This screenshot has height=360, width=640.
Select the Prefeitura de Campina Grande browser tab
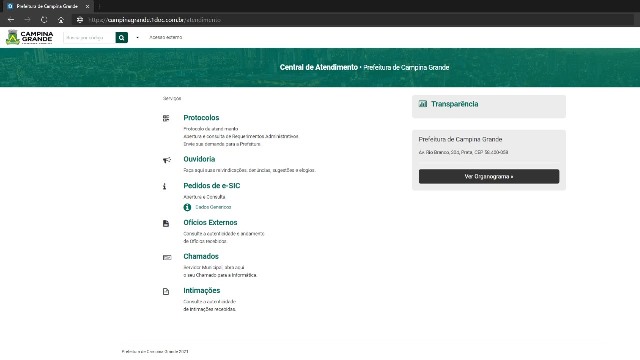[x=47, y=6]
